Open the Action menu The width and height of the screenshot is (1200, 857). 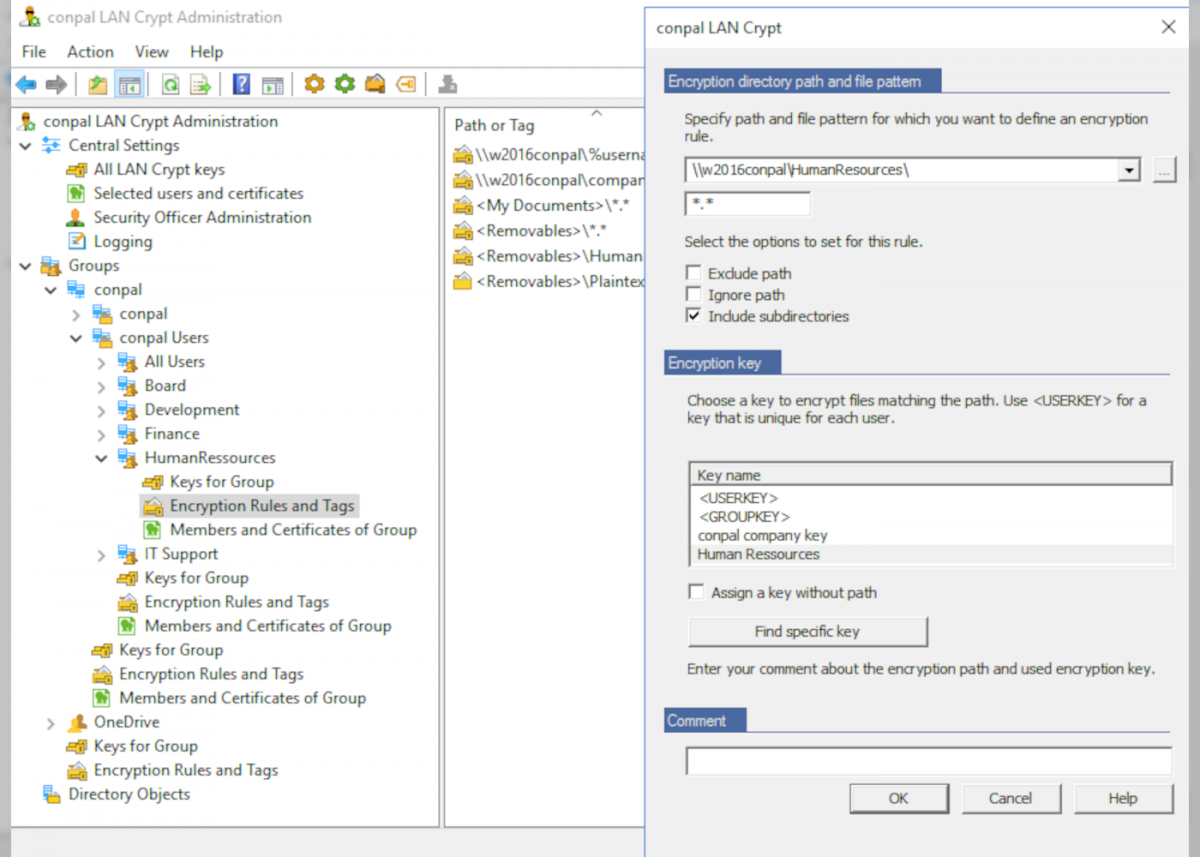click(89, 51)
